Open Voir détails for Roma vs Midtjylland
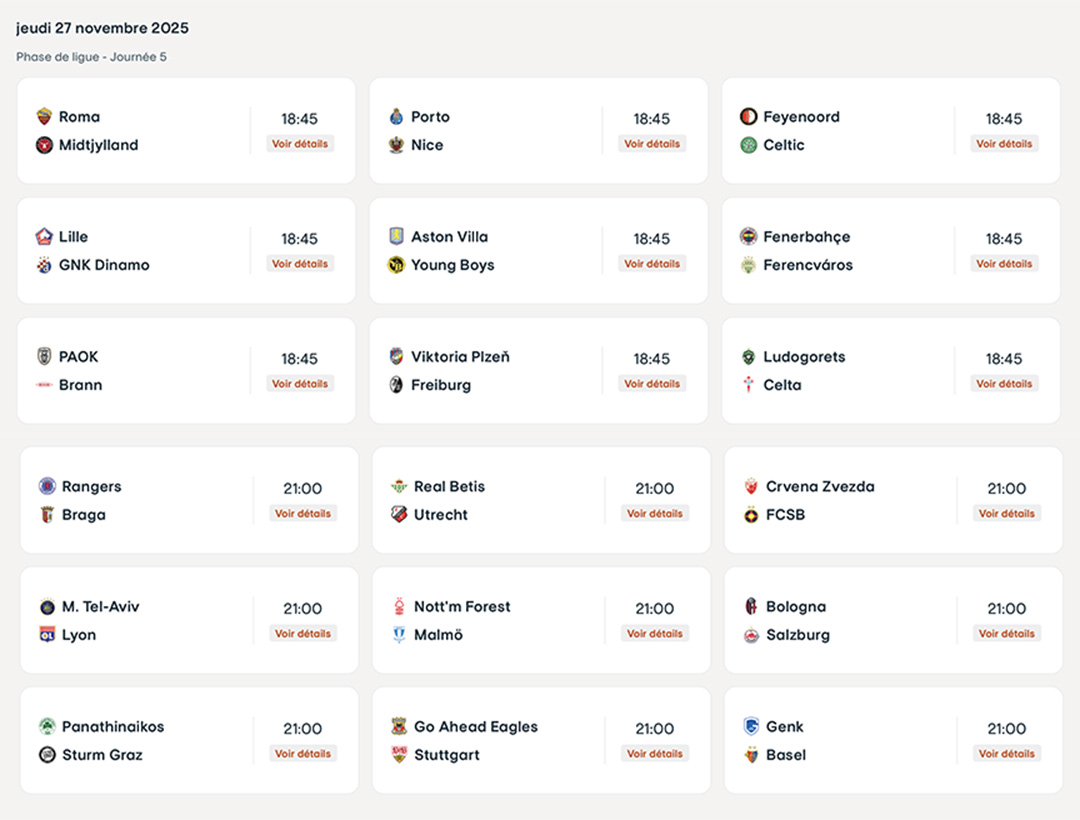The image size is (1080, 820). pos(300,144)
